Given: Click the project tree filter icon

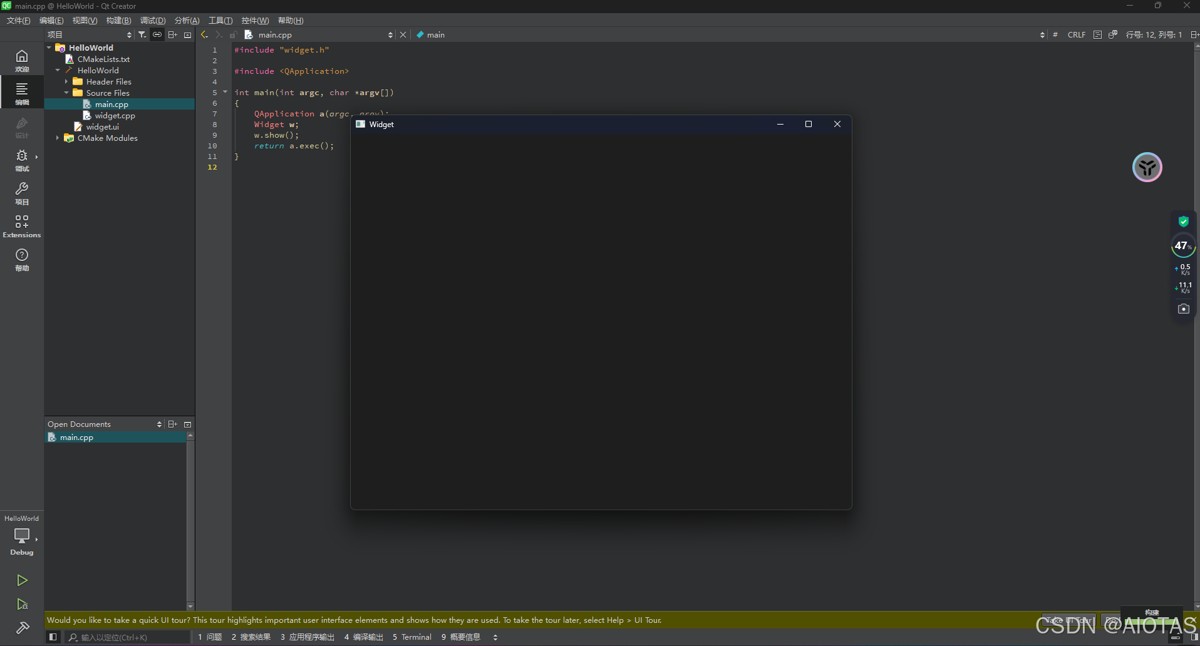Looking at the screenshot, I should coord(142,34).
